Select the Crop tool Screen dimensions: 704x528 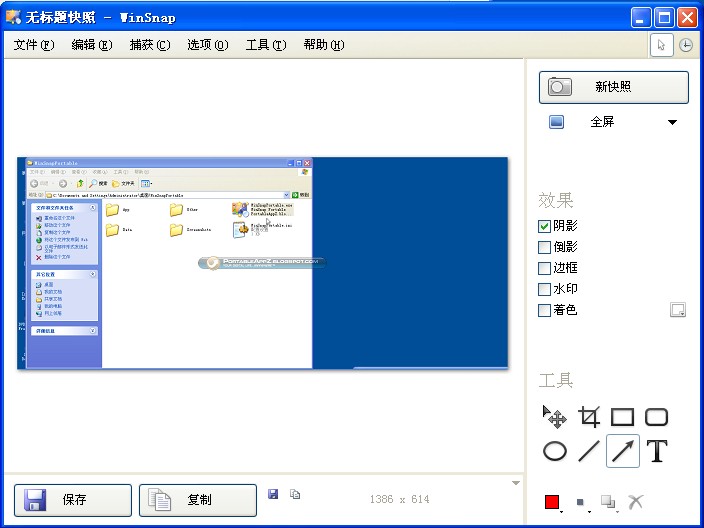pyautogui.click(x=589, y=417)
